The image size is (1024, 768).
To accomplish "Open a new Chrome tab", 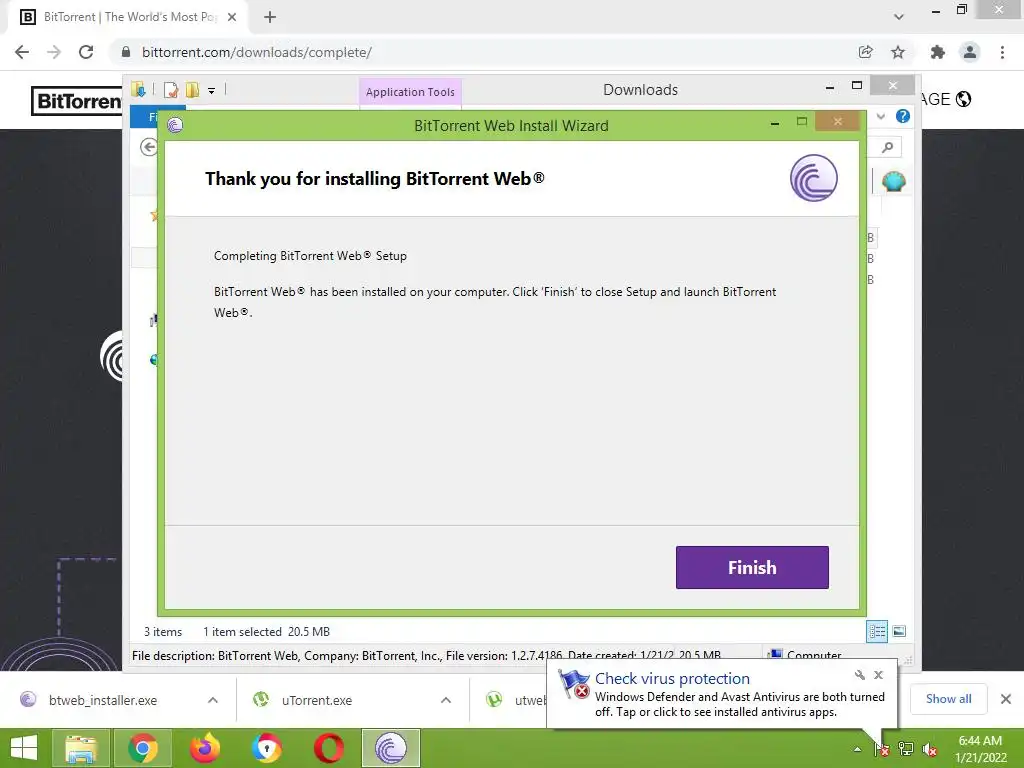I will [270, 17].
